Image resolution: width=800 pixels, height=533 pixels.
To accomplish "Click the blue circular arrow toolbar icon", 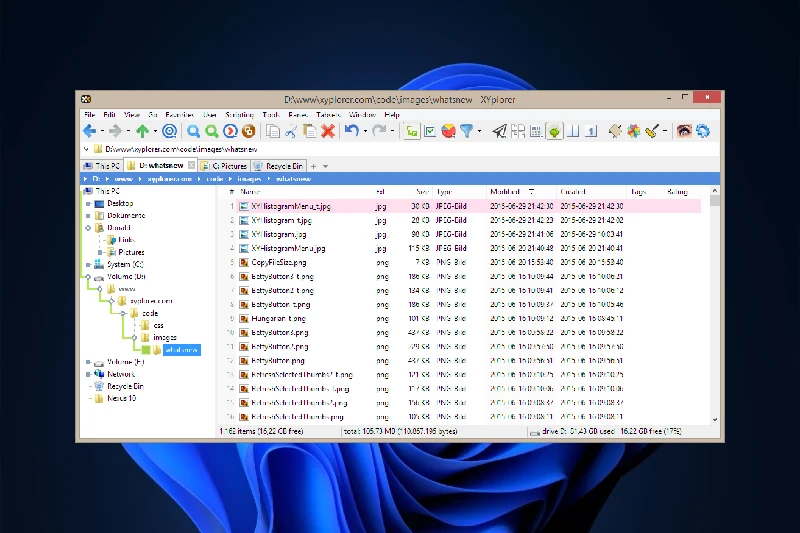I will [230, 132].
